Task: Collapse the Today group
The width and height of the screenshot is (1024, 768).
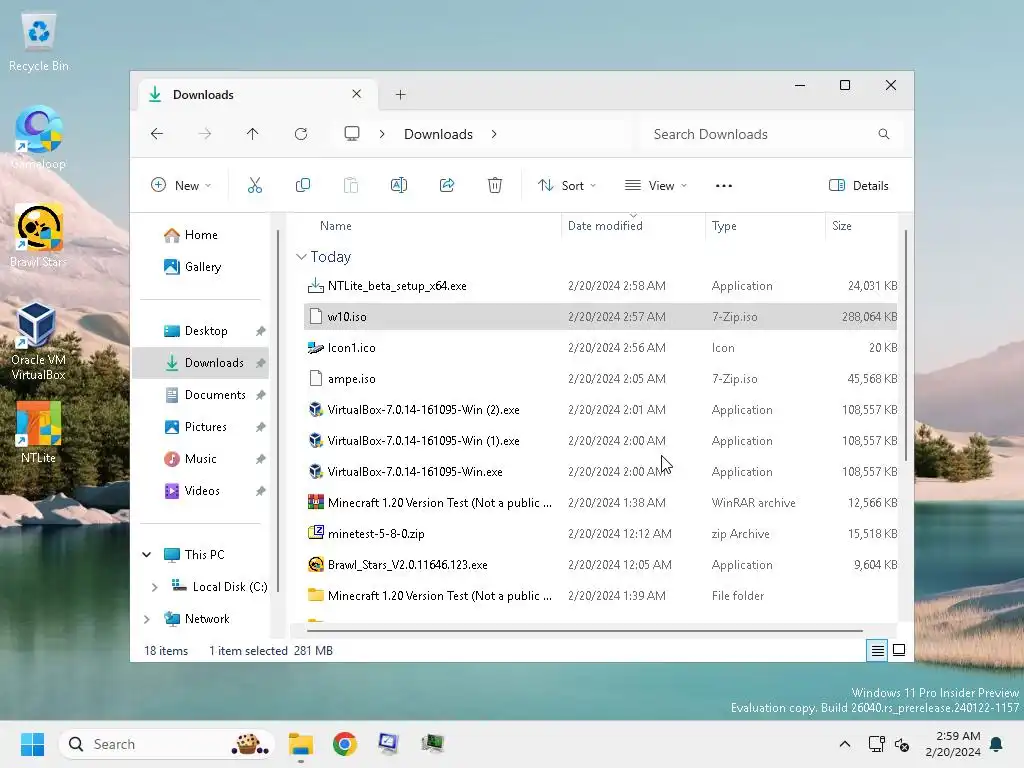Action: (301, 257)
